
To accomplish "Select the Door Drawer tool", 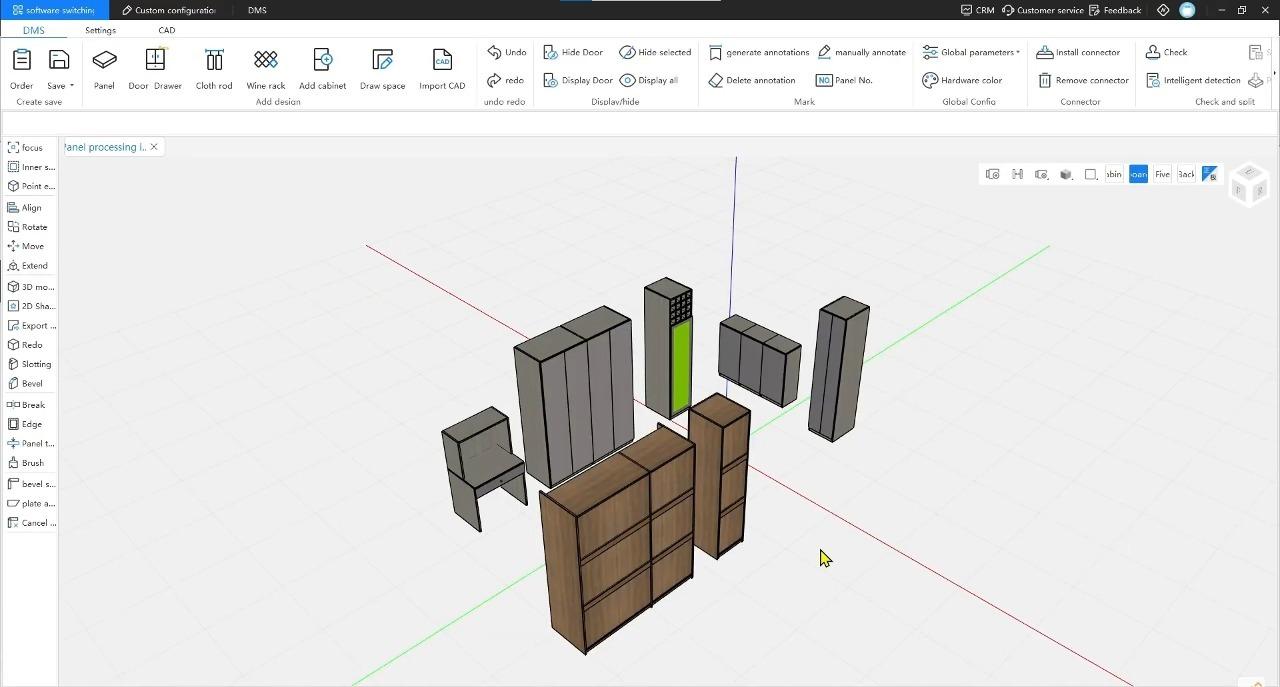I will [x=155, y=68].
